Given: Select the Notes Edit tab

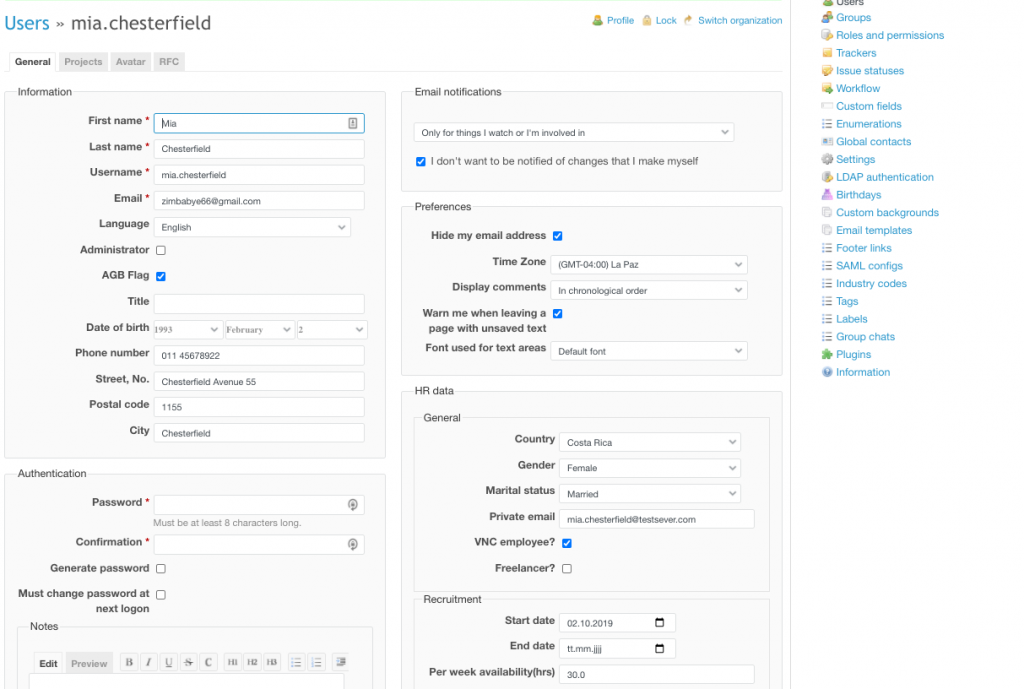Looking at the screenshot, I should (x=48, y=664).
